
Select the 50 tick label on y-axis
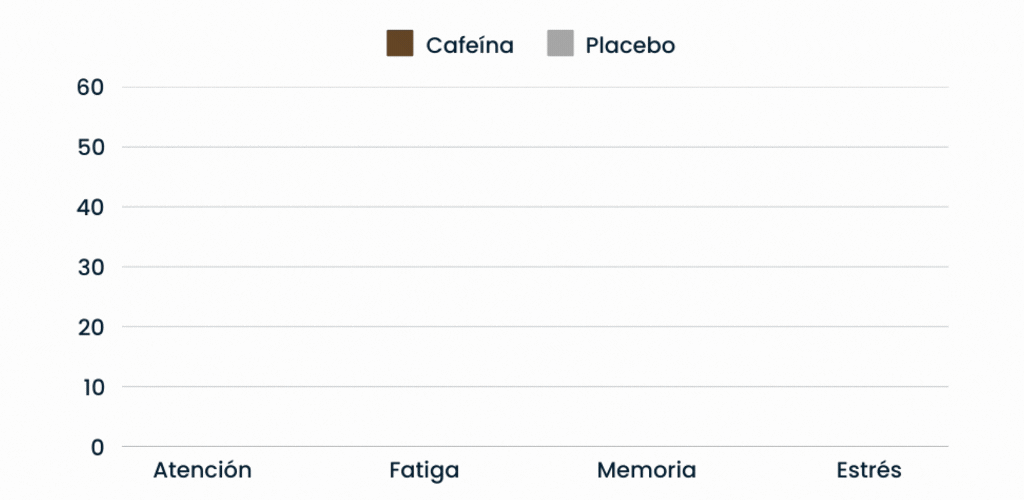click(90, 147)
